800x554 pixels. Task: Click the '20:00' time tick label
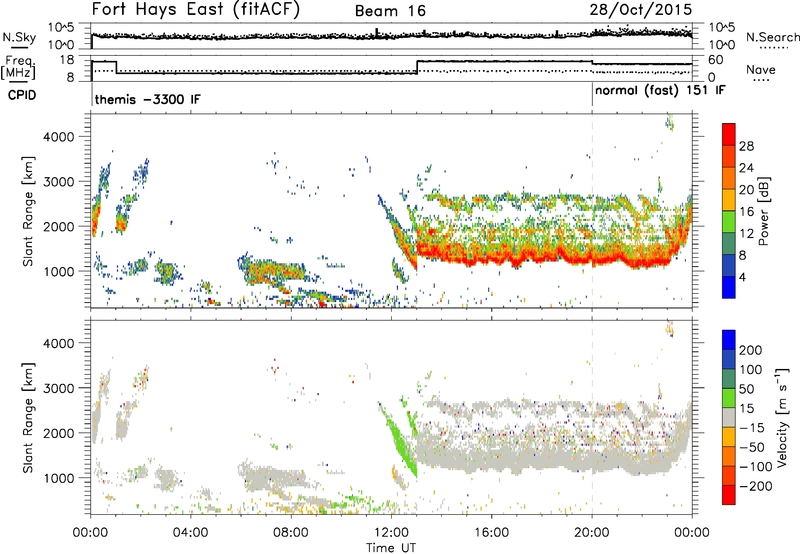pyautogui.click(x=591, y=533)
